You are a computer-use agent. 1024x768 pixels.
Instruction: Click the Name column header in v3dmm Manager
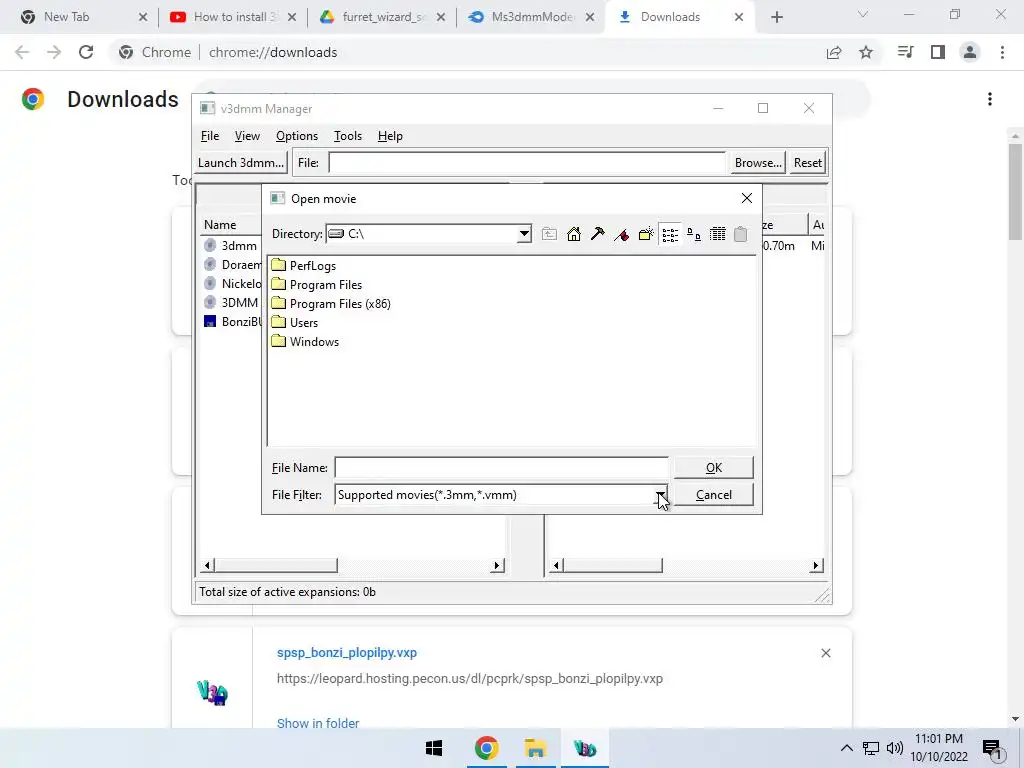[x=230, y=225]
